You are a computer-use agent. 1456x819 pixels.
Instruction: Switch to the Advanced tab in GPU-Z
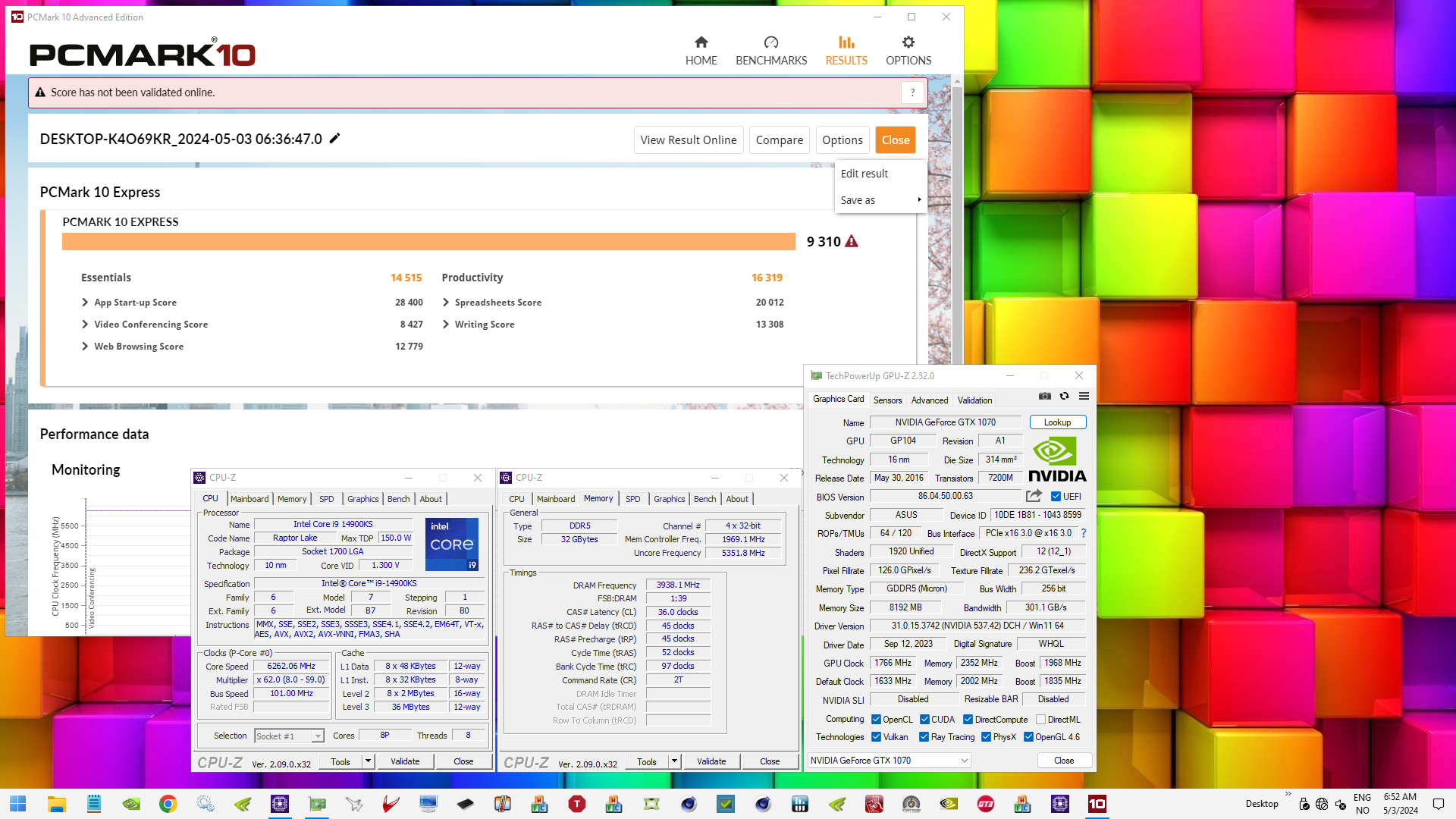[x=930, y=400]
